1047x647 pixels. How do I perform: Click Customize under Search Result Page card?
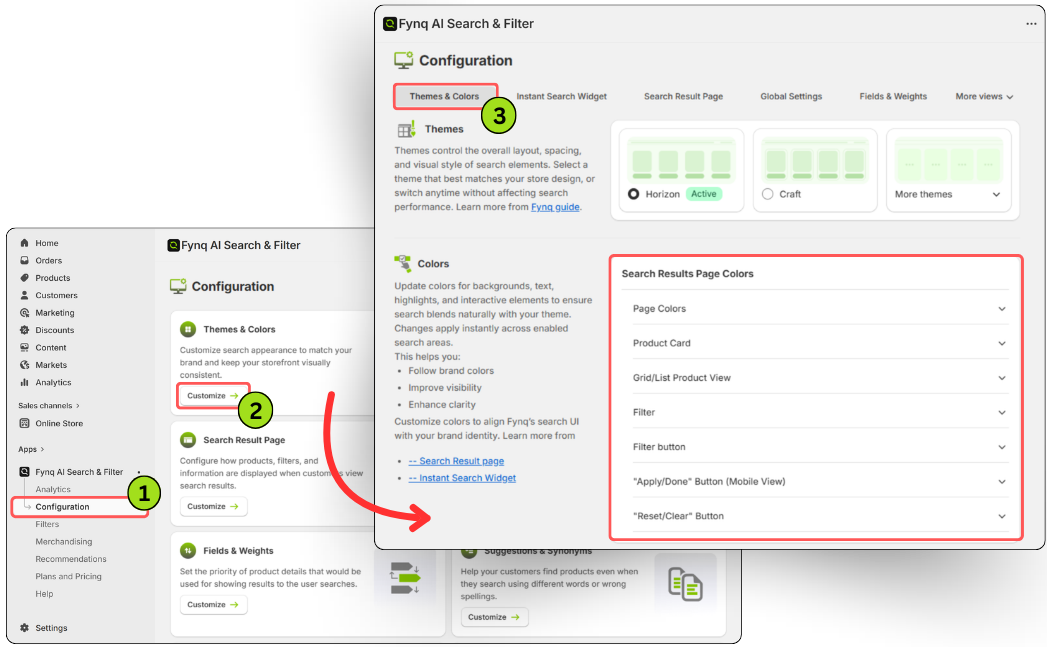[x=213, y=506]
